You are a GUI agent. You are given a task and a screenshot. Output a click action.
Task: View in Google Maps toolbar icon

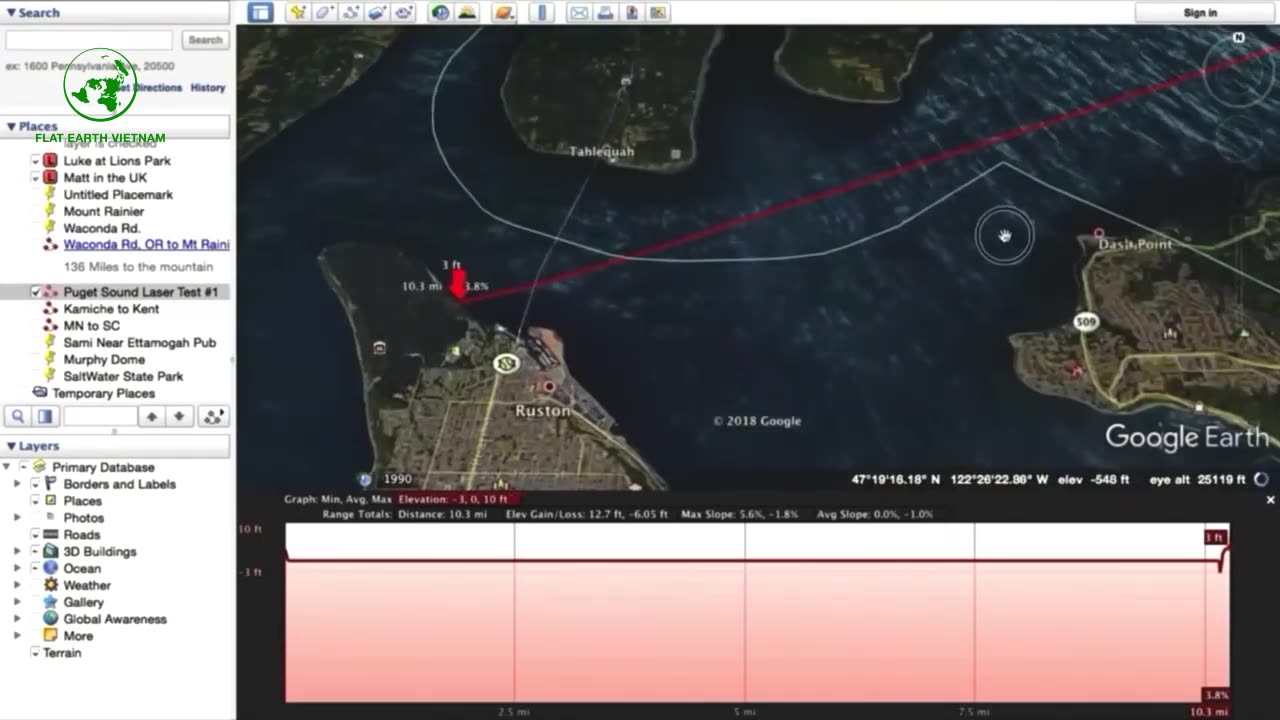click(658, 12)
